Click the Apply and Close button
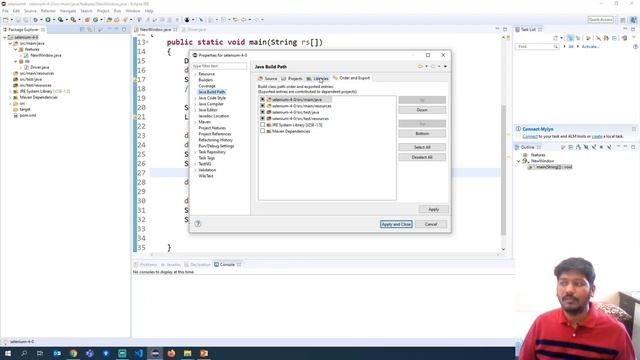Image resolution: width=640 pixels, height=360 pixels. tap(396, 224)
